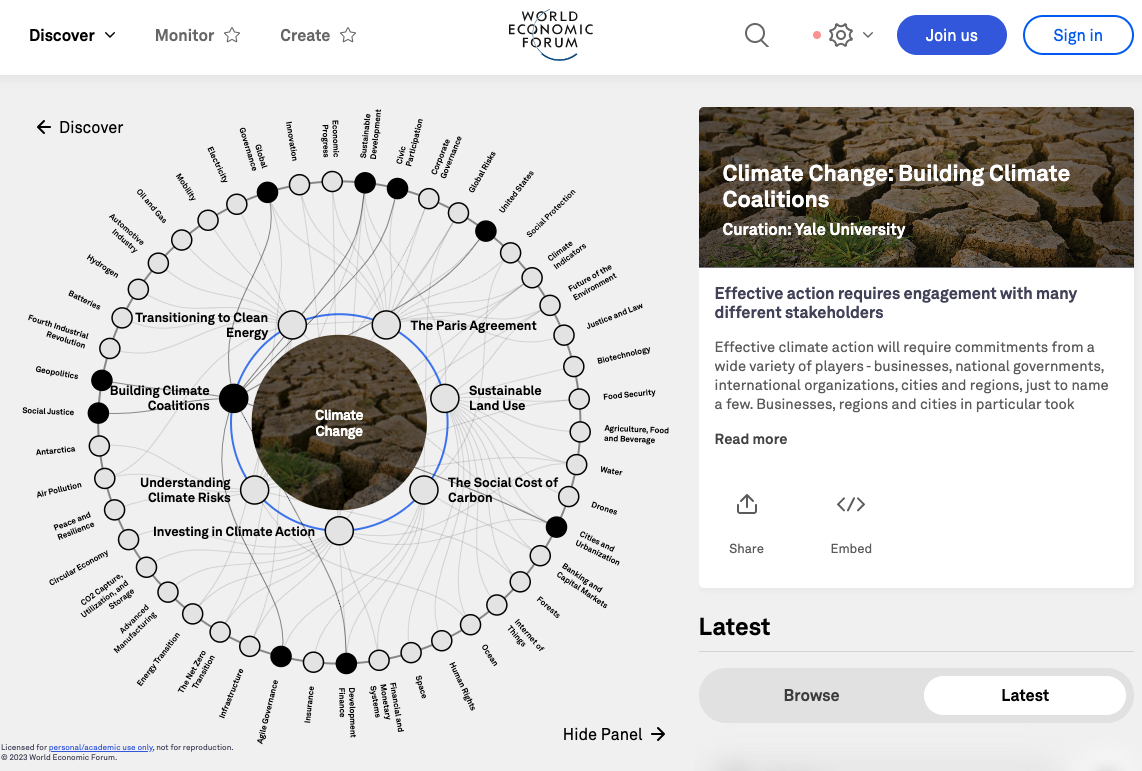Image resolution: width=1142 pixels, height=771 pixels.
Task: Select the Cities and Urbanization node
Action: [556, 527]
